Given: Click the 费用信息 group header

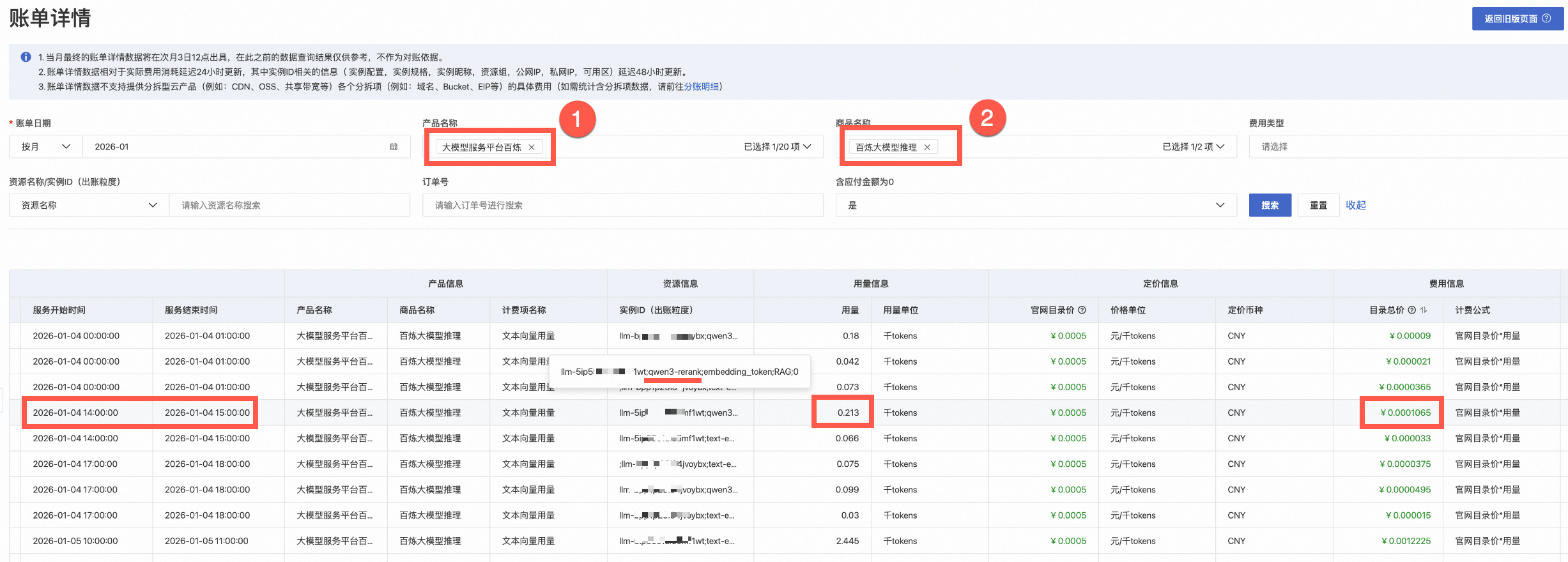Looking at the screenshot, I should click(x=1447, y=284).
